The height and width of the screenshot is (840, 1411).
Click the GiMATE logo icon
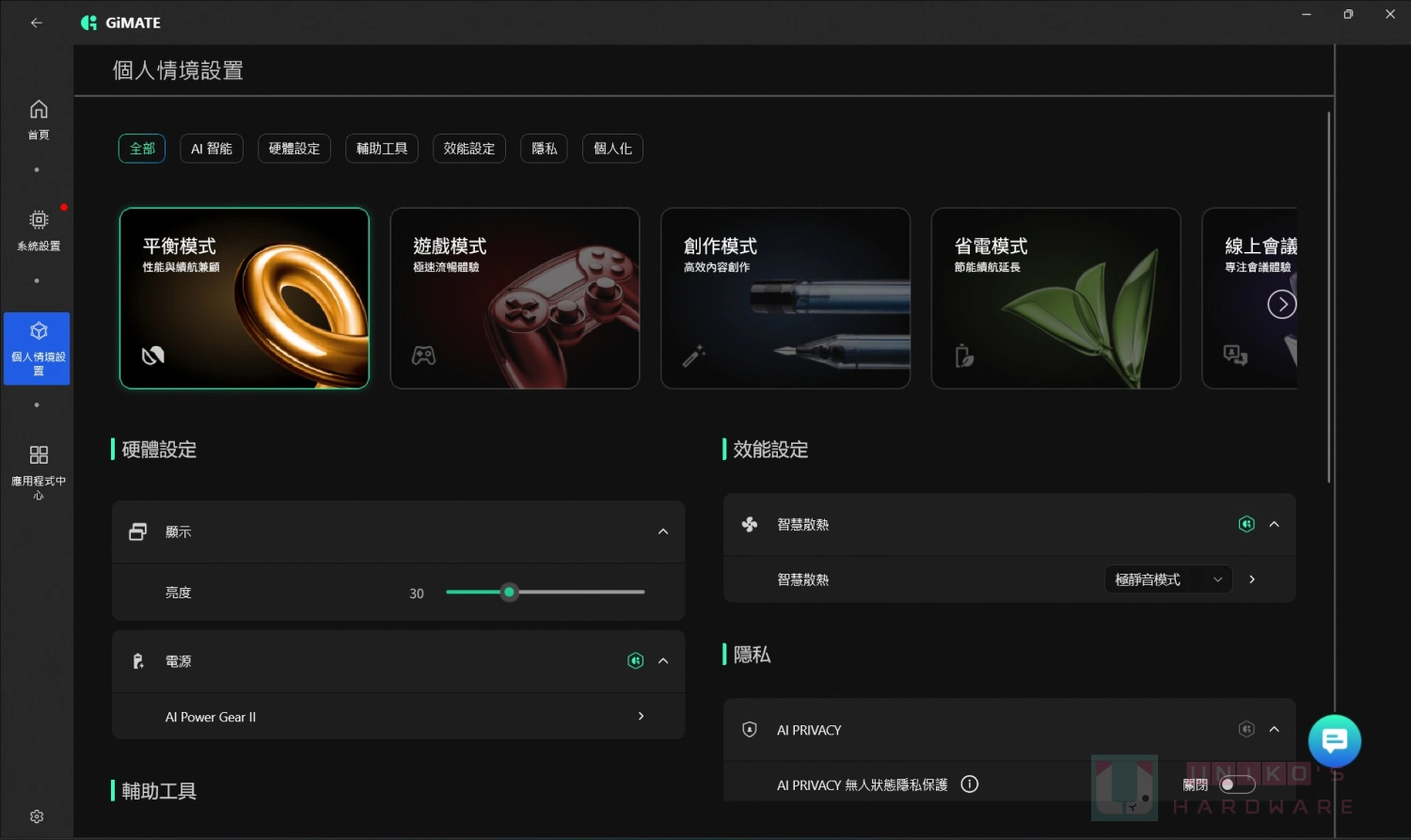coord(89,23)
